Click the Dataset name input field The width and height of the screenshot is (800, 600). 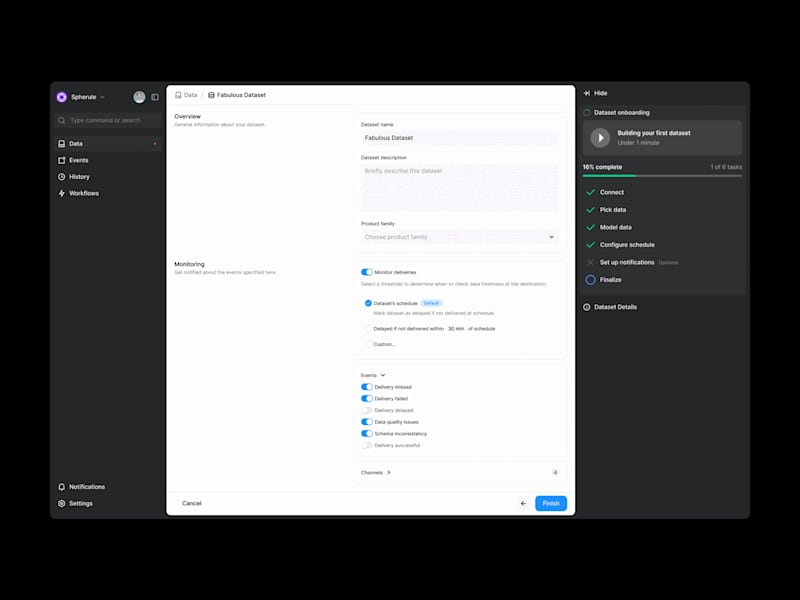tap(460, 138)
